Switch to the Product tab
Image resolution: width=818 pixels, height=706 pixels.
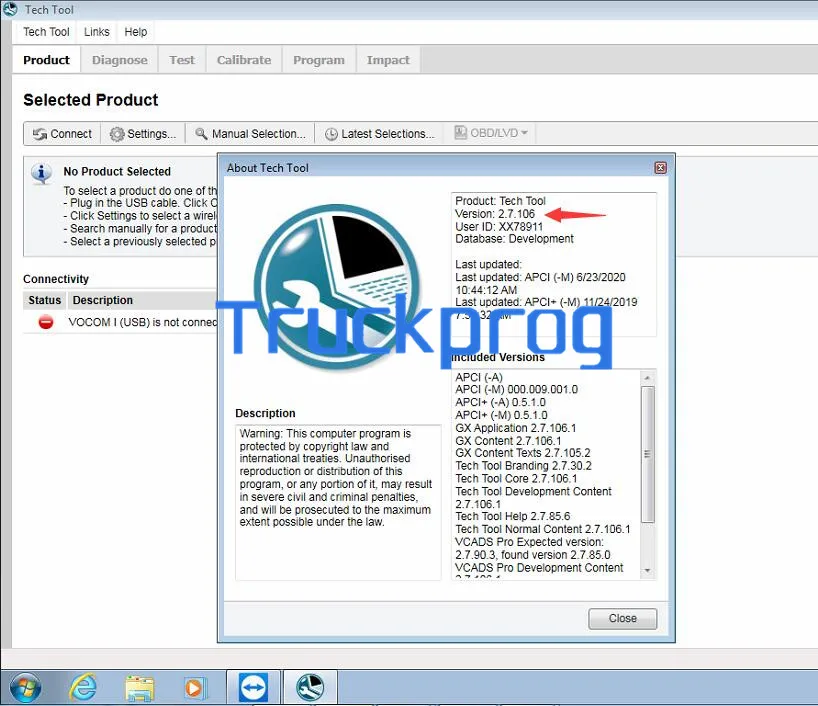point(46,60)
